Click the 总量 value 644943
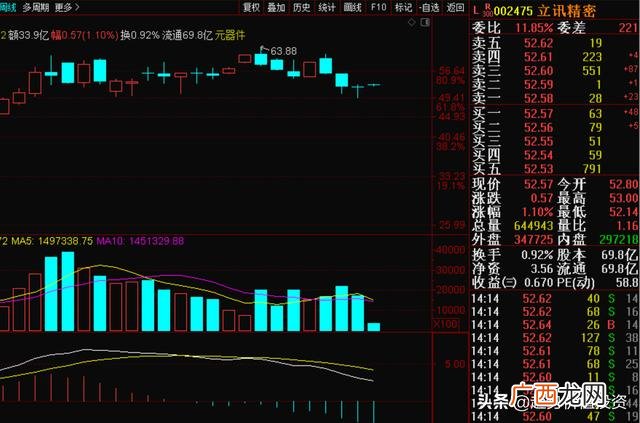The image size is (640, 423). (534, 226)
